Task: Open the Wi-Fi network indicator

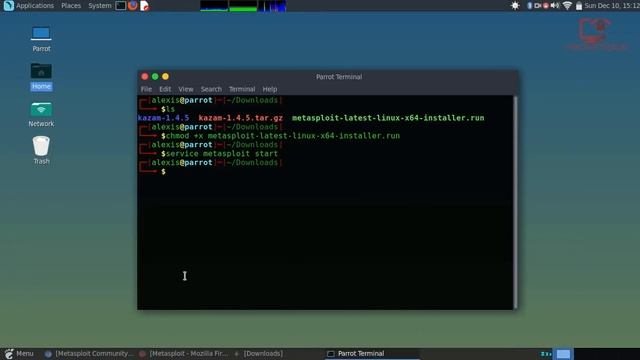Action: (x=567, y=6)
